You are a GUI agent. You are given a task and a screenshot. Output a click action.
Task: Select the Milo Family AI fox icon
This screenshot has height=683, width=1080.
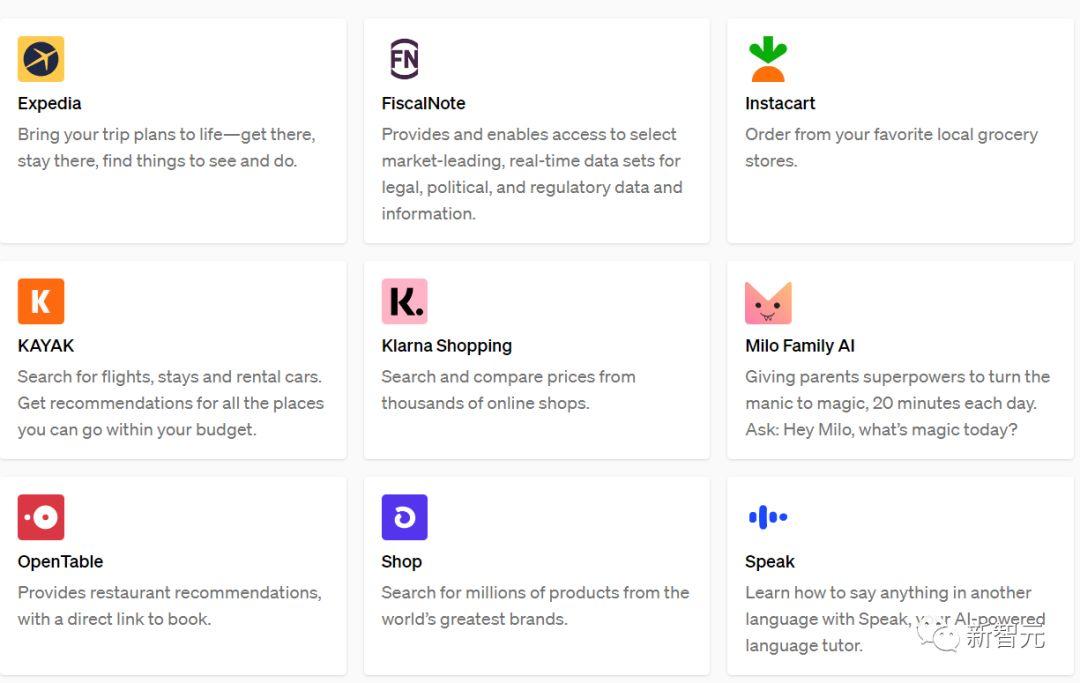(768, 302)
